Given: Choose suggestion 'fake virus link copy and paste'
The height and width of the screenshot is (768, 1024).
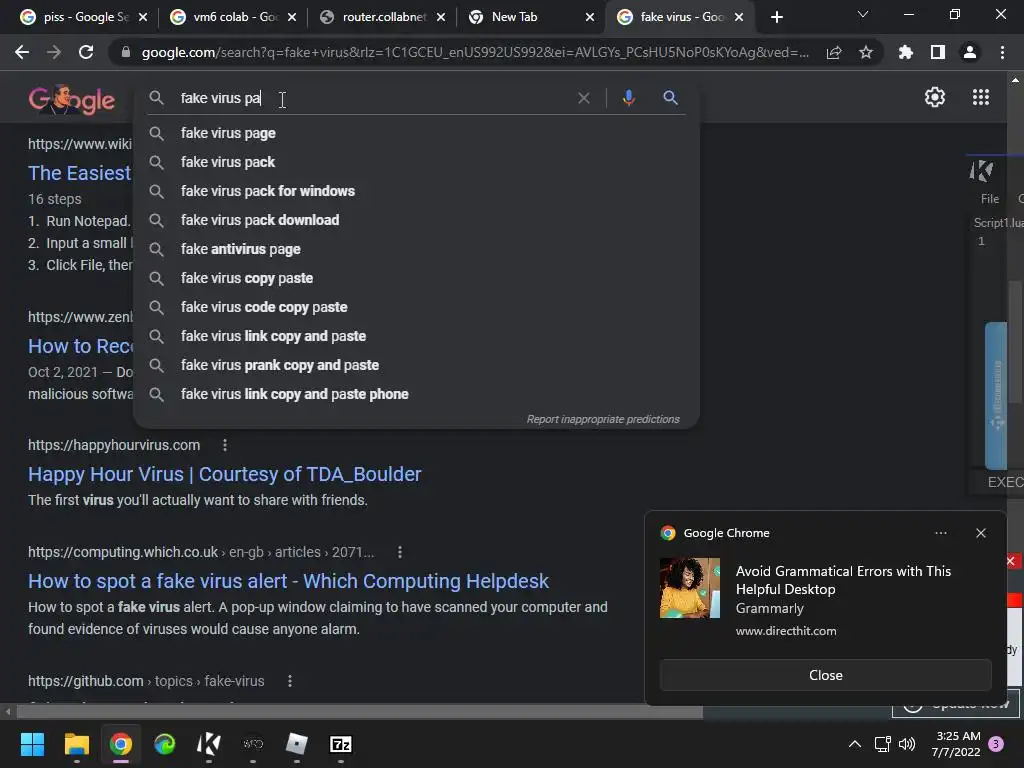Looking at the screenshot, I should pyautogui.click(x=417, y=336).
